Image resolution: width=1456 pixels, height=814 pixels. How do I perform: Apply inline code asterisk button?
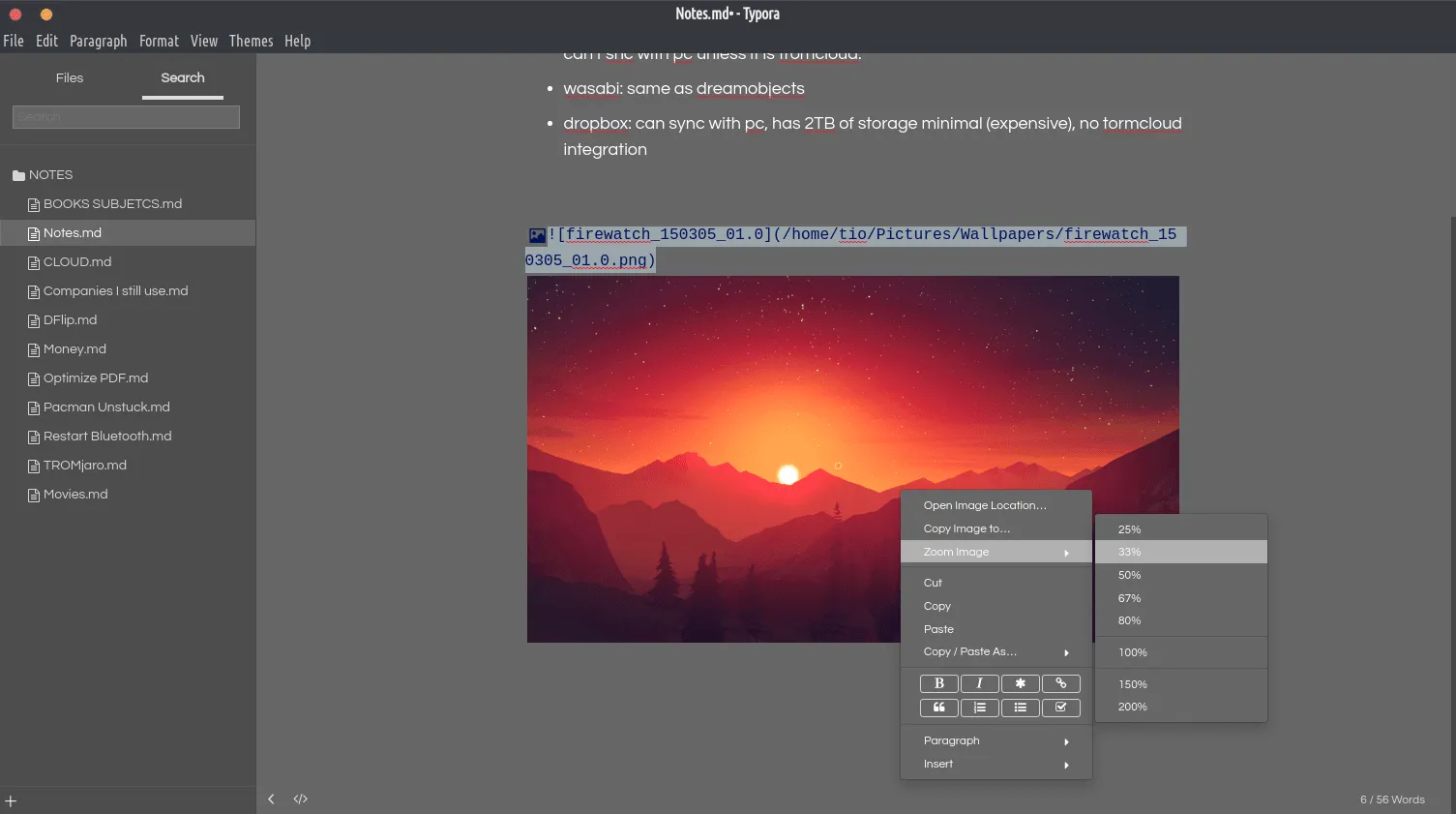(1020, 683)
